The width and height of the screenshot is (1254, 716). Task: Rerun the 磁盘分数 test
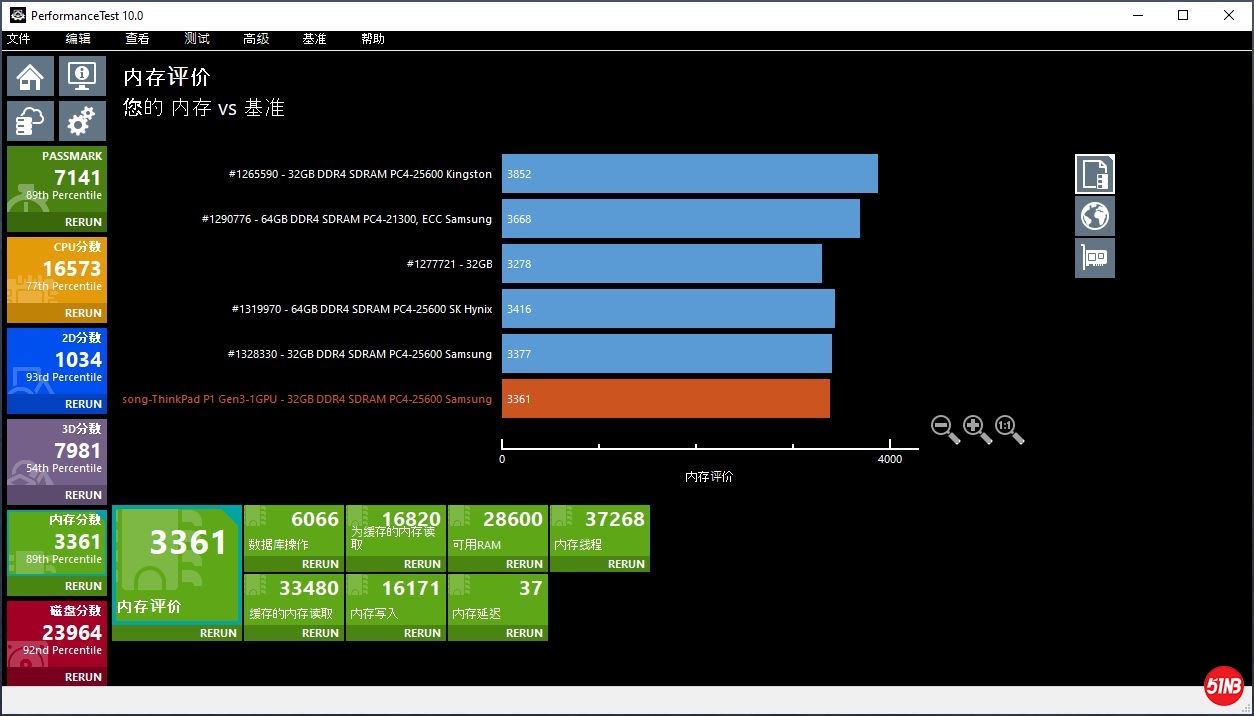(83, 677)
